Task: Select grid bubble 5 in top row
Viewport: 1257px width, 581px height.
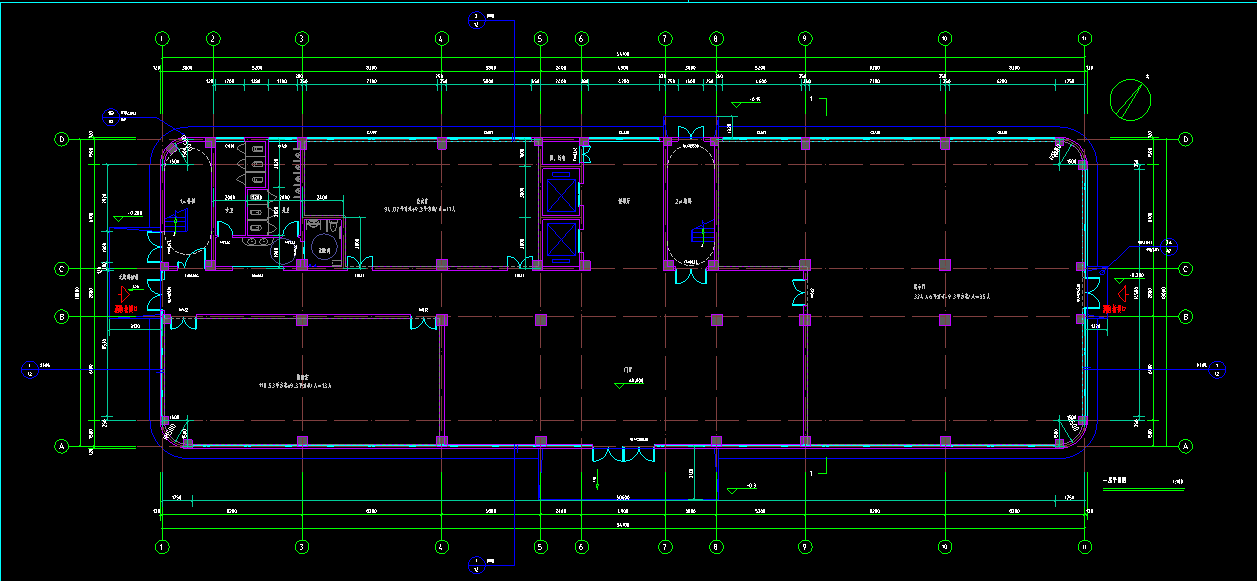Action: (x=540, y=39)
